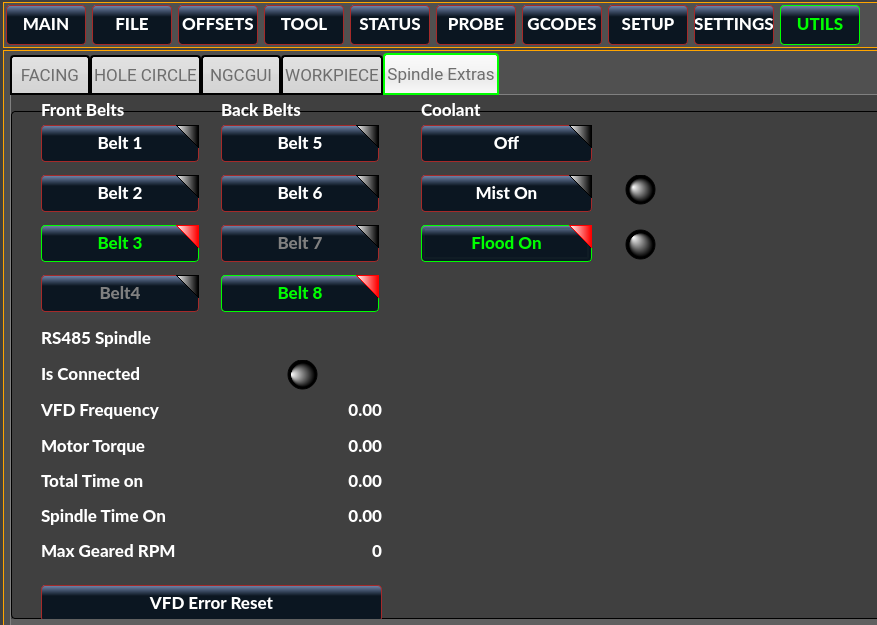Viewport: 877px width, 625px height.
Task: Click the Mist On status LED
Action: pyautogui.click(x=640, y=190)
